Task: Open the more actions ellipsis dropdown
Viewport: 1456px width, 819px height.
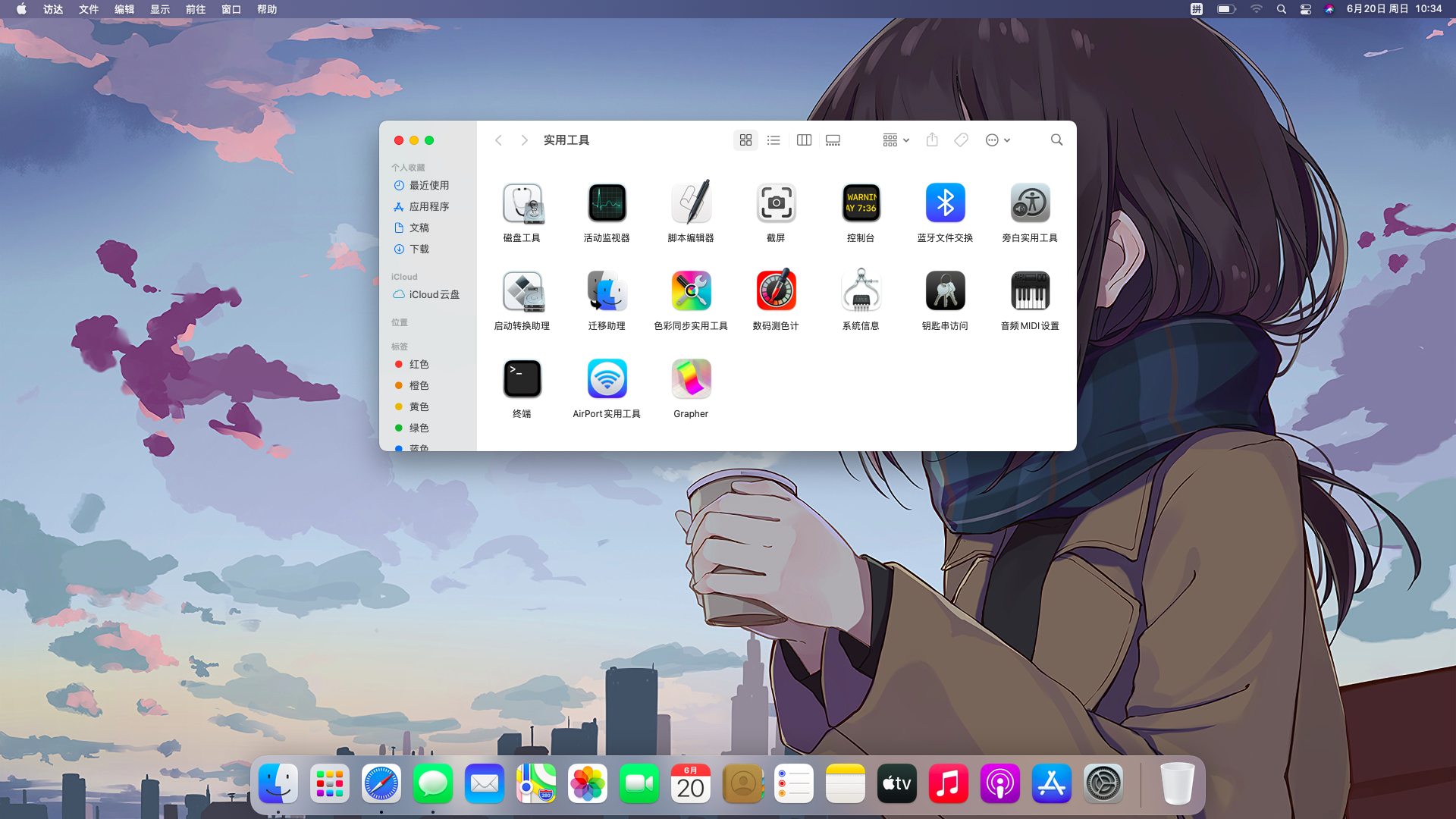Action: tap(997, 140)
